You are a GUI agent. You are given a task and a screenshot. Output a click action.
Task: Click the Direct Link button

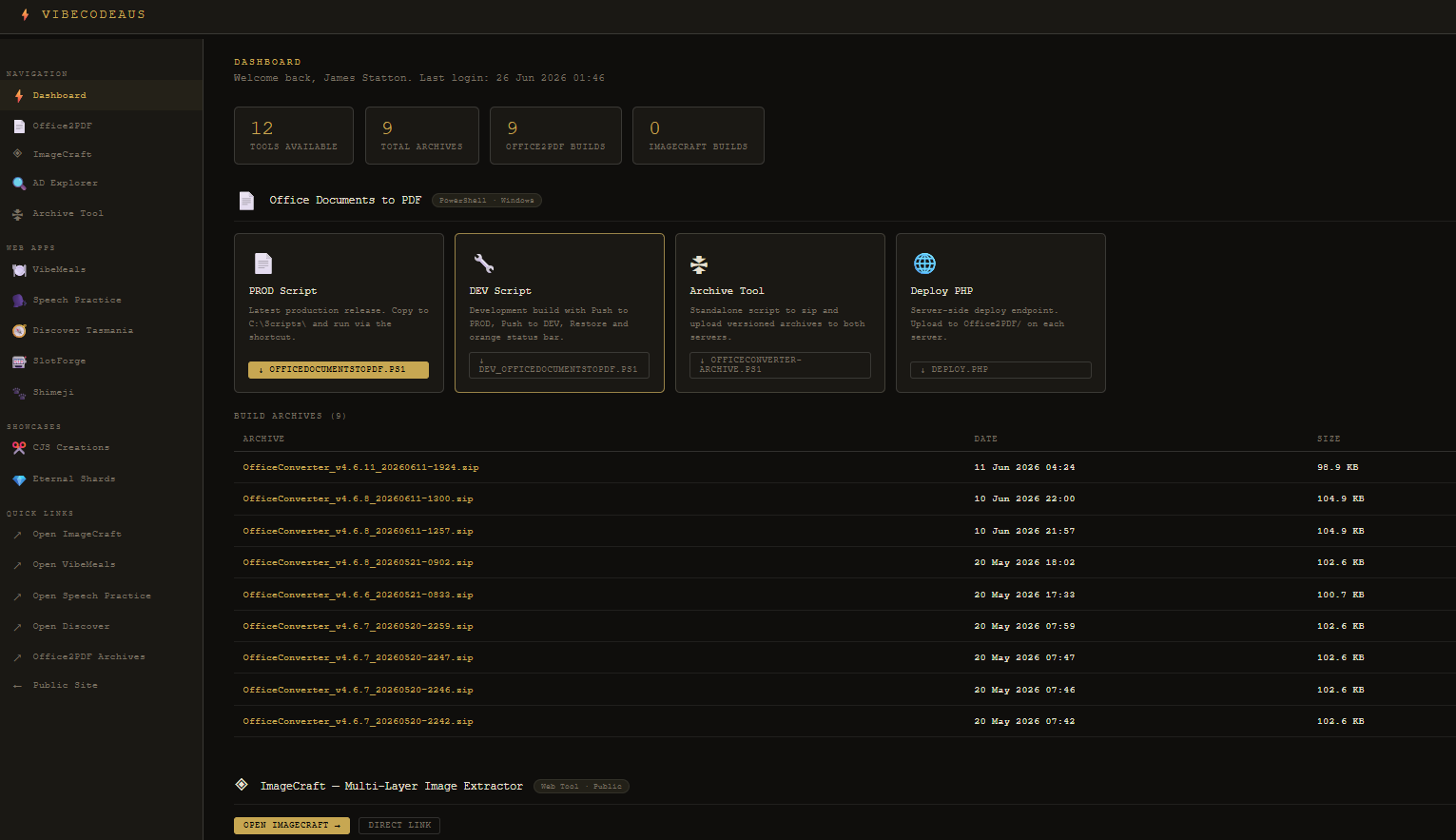399,825
